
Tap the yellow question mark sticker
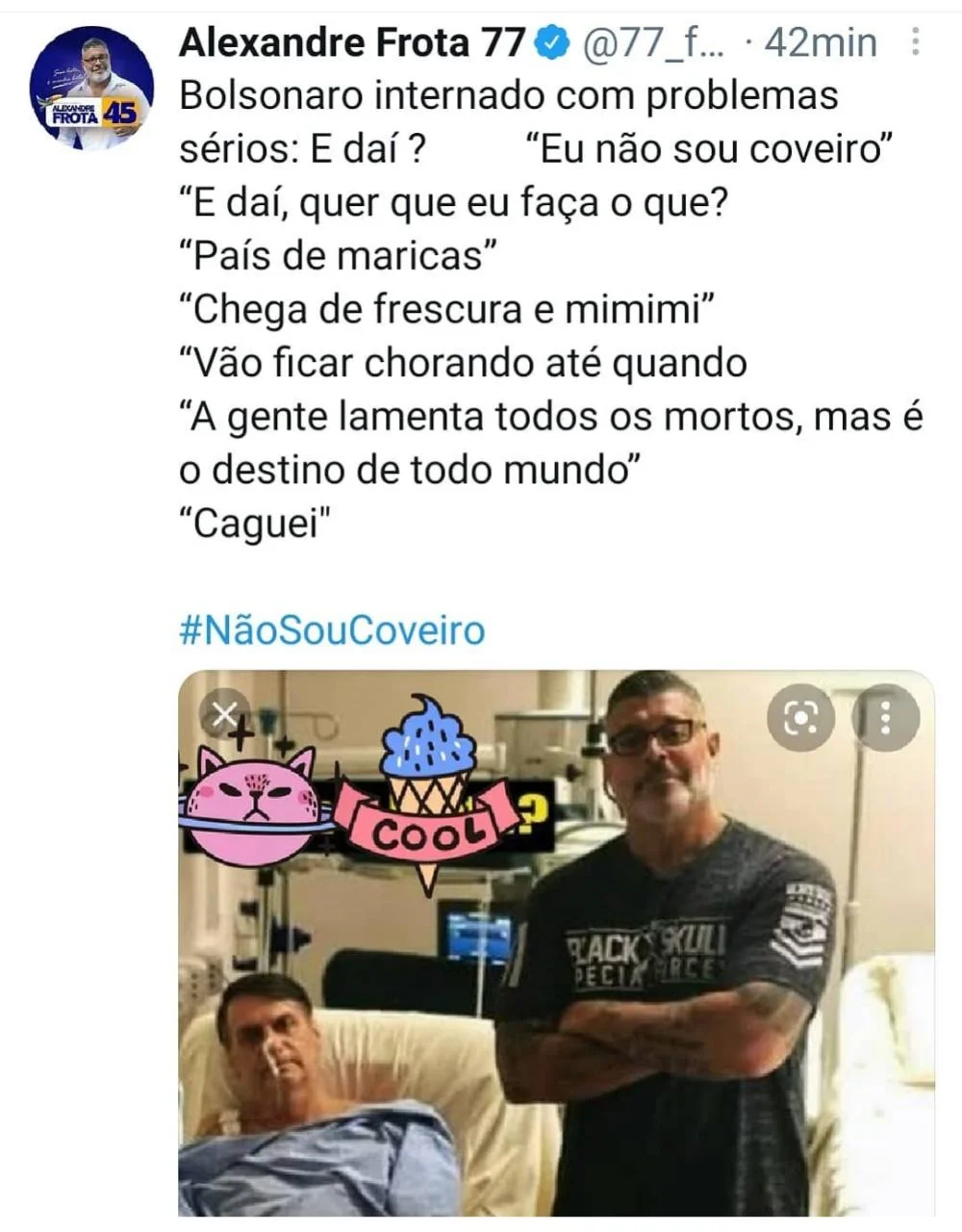coord(534,813)
